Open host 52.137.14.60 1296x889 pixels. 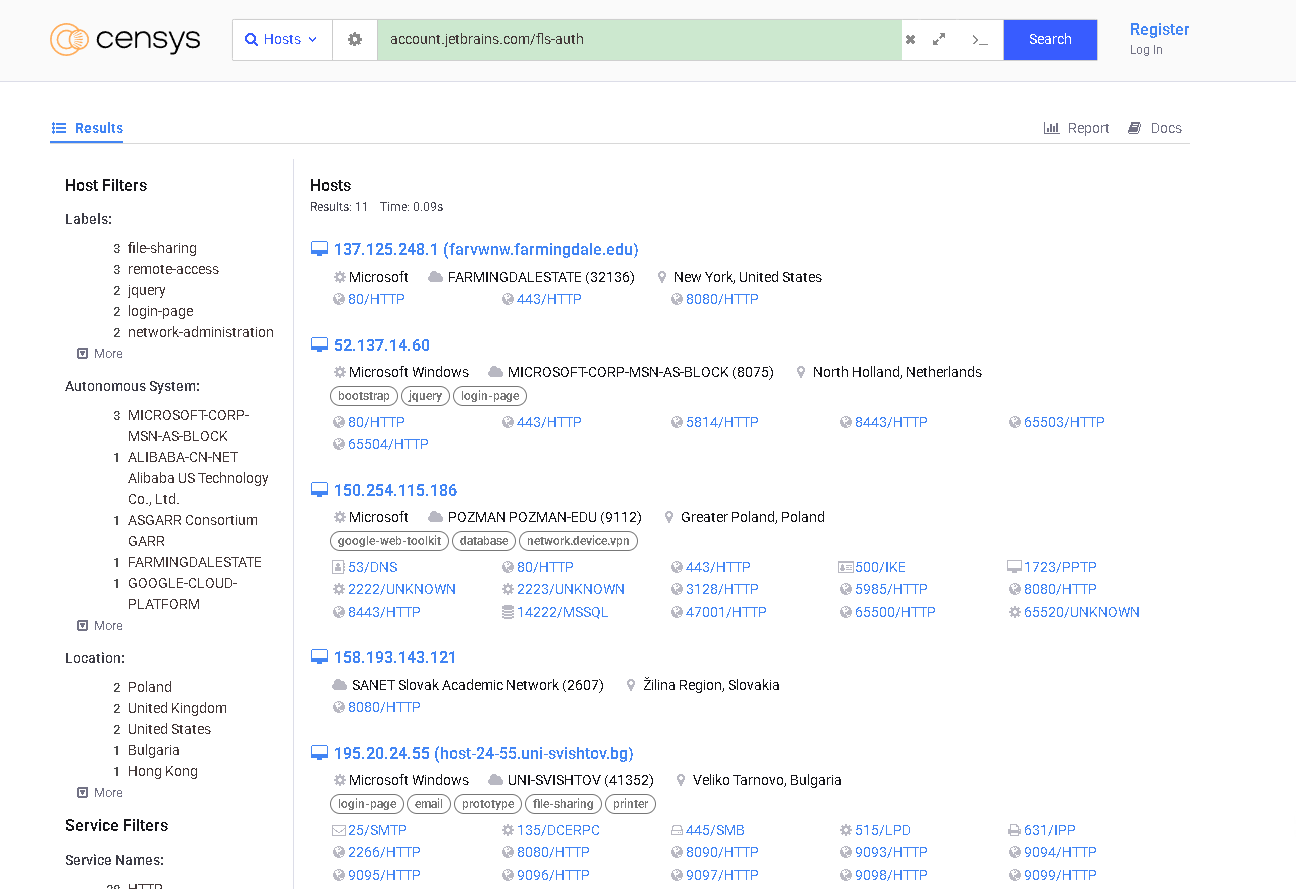(x=382, y=345)
